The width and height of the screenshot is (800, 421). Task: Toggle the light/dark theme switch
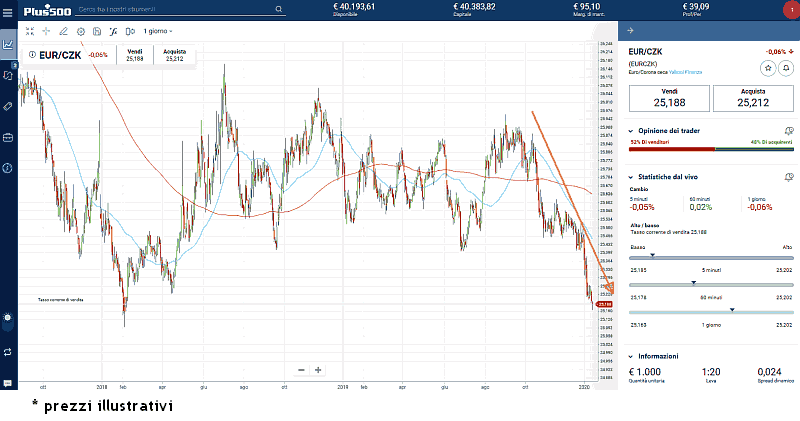(x=8, y=317)
